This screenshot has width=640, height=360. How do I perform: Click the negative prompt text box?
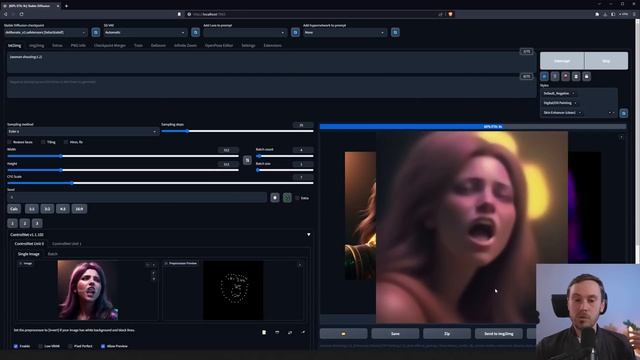pos(271,87)
